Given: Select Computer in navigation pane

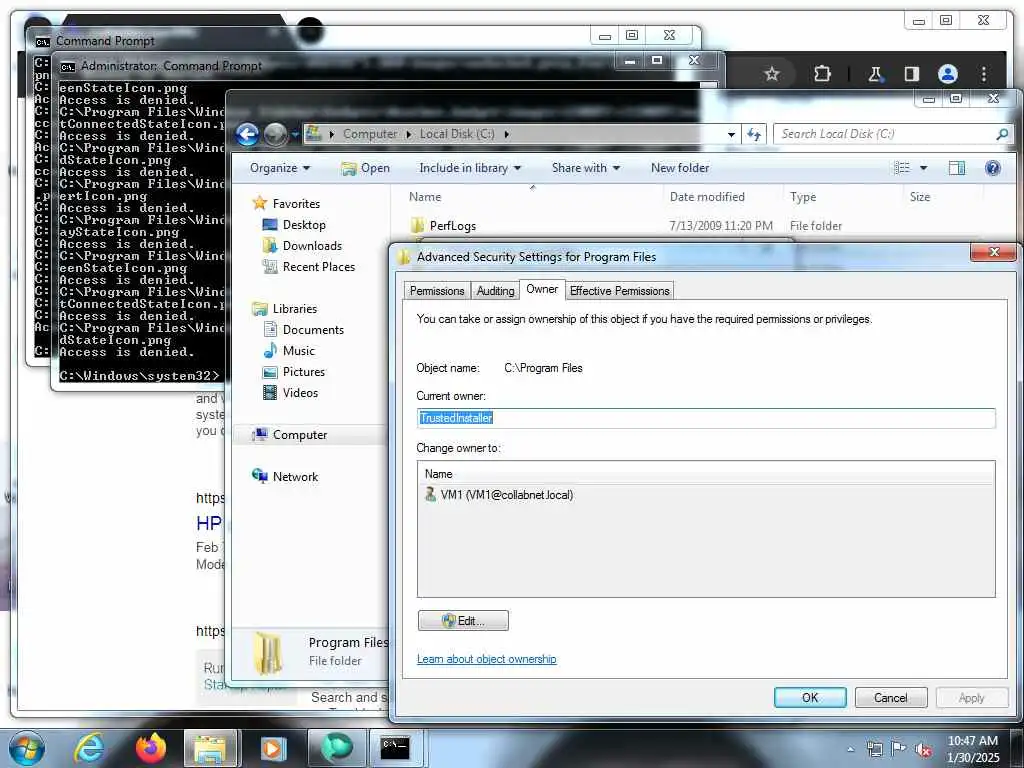Looking at the screenshot, I should pyautogui.click(x=290, y=435).
